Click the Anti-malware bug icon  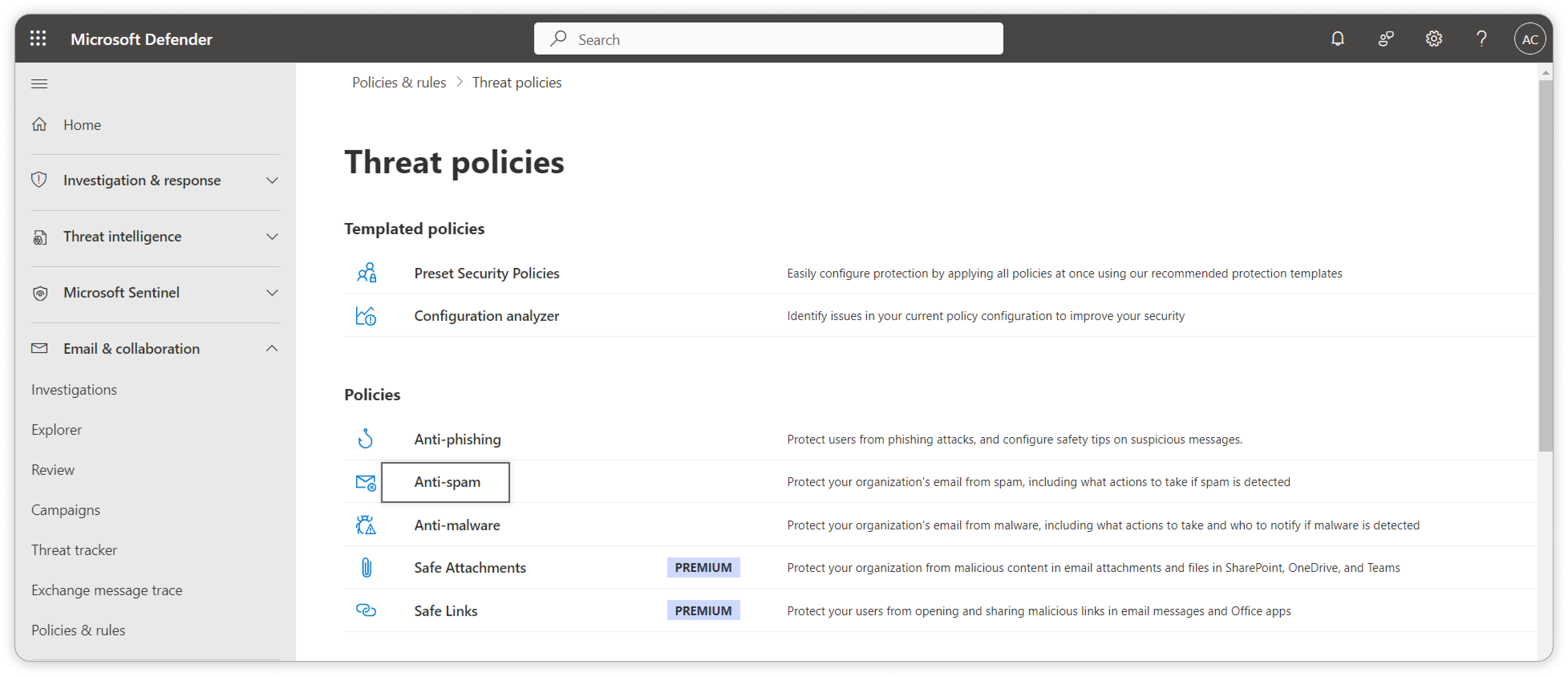366,525
